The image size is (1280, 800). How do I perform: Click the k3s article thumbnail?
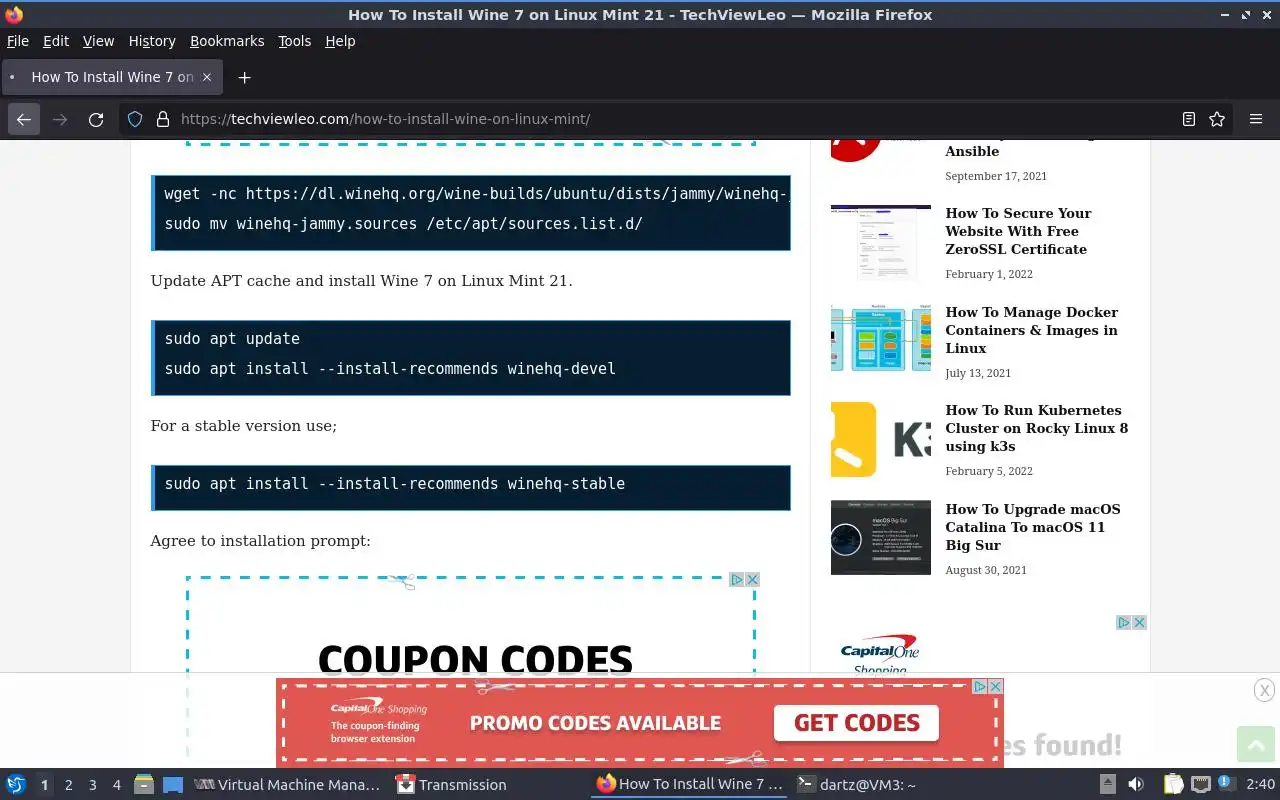click(880, 440)
